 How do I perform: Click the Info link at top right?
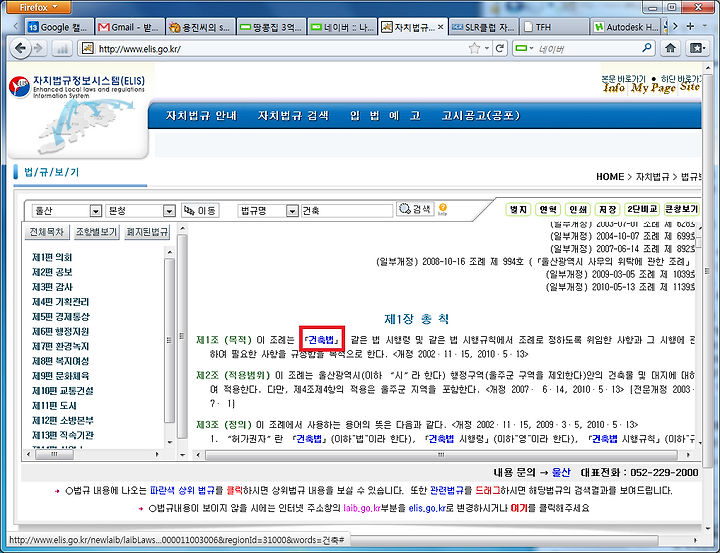point(614,87)
